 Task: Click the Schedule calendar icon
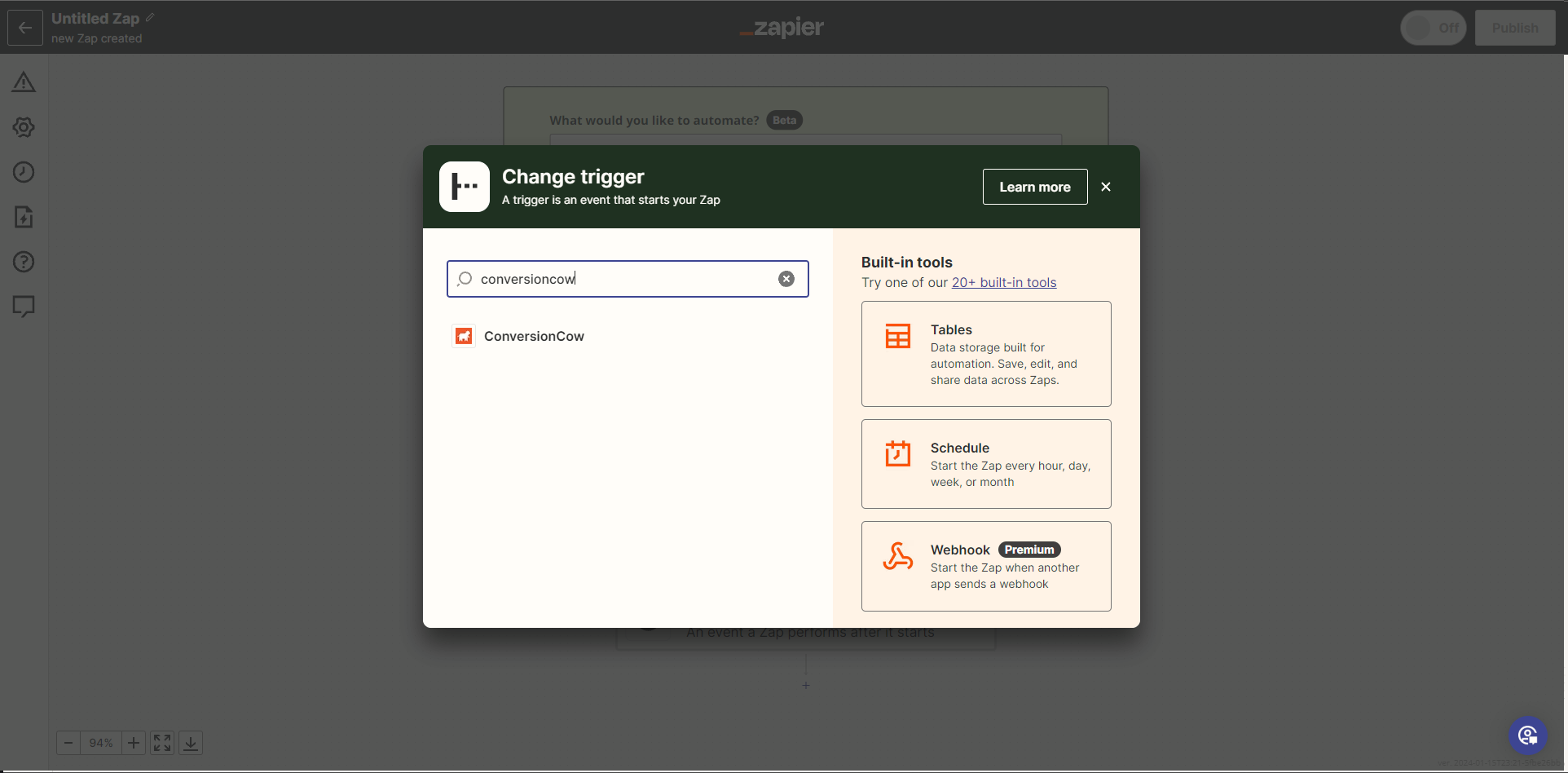898,453
